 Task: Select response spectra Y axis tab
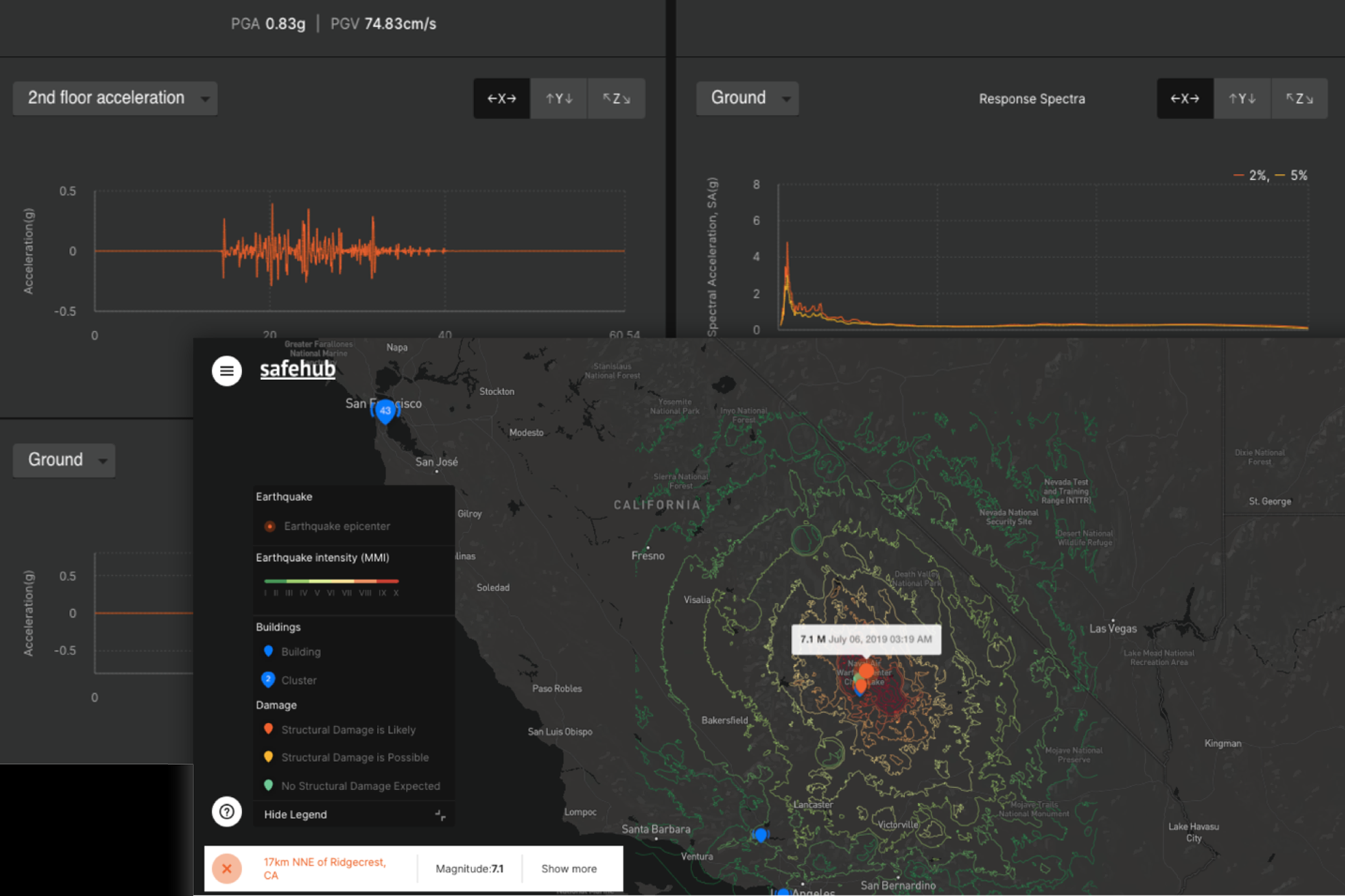tap(1242, 98)
